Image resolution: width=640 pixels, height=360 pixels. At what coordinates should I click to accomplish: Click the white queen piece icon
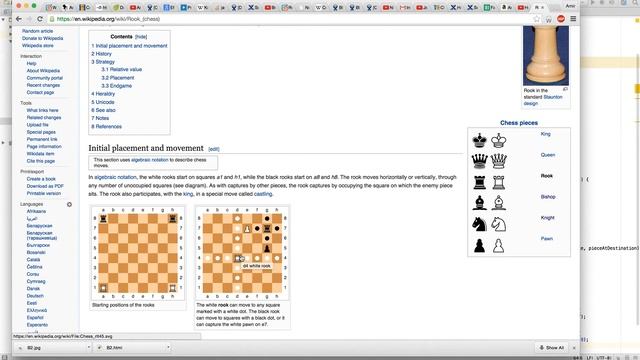click(498, 161)
